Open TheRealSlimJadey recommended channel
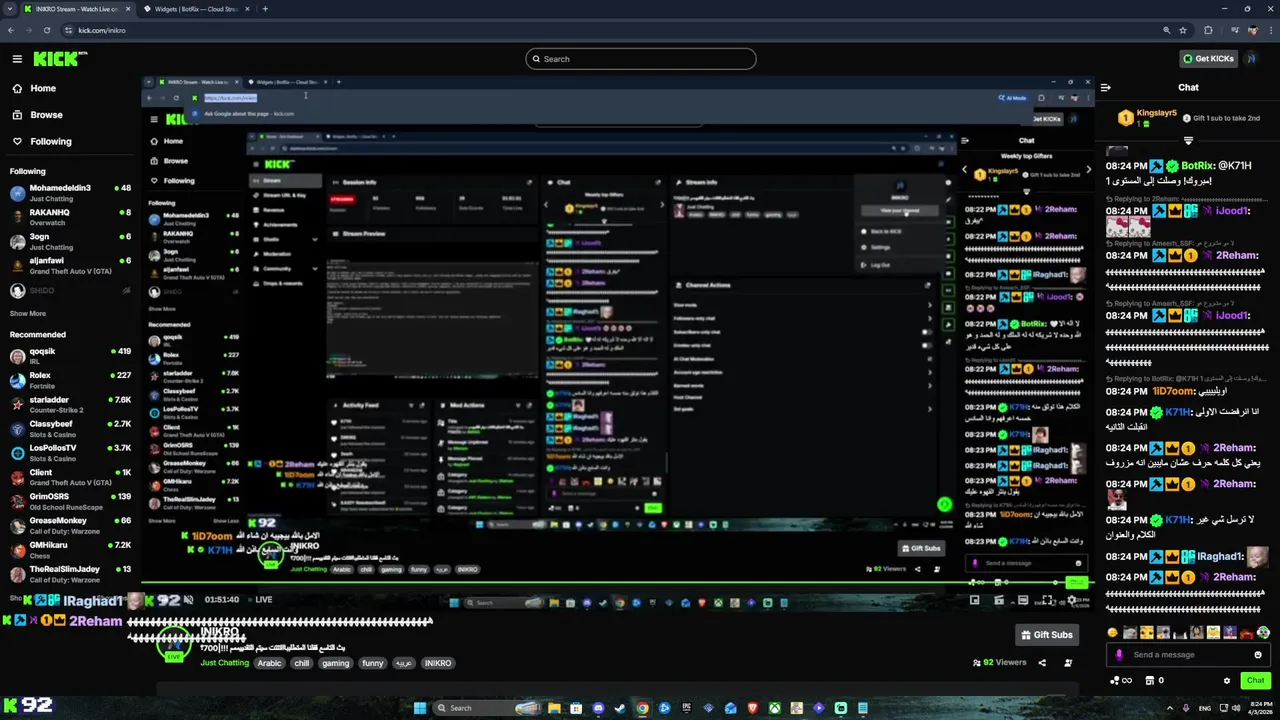 tap(70, 574)
